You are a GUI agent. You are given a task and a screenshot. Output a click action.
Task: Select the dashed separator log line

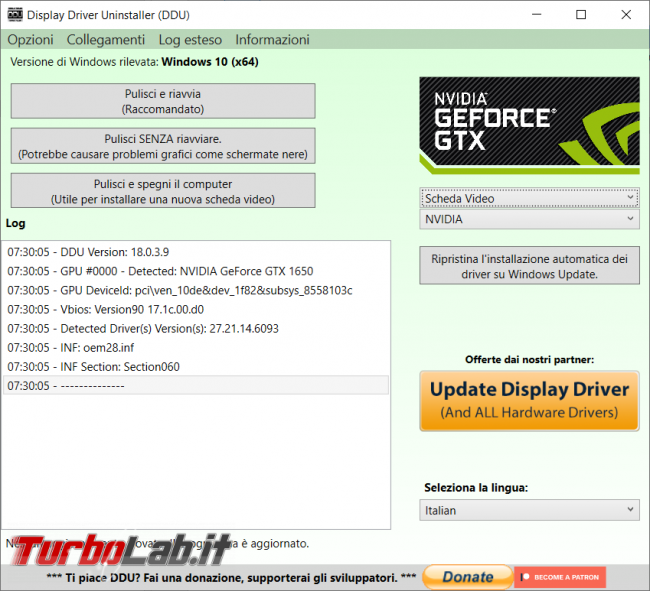[x=196, y=385]
